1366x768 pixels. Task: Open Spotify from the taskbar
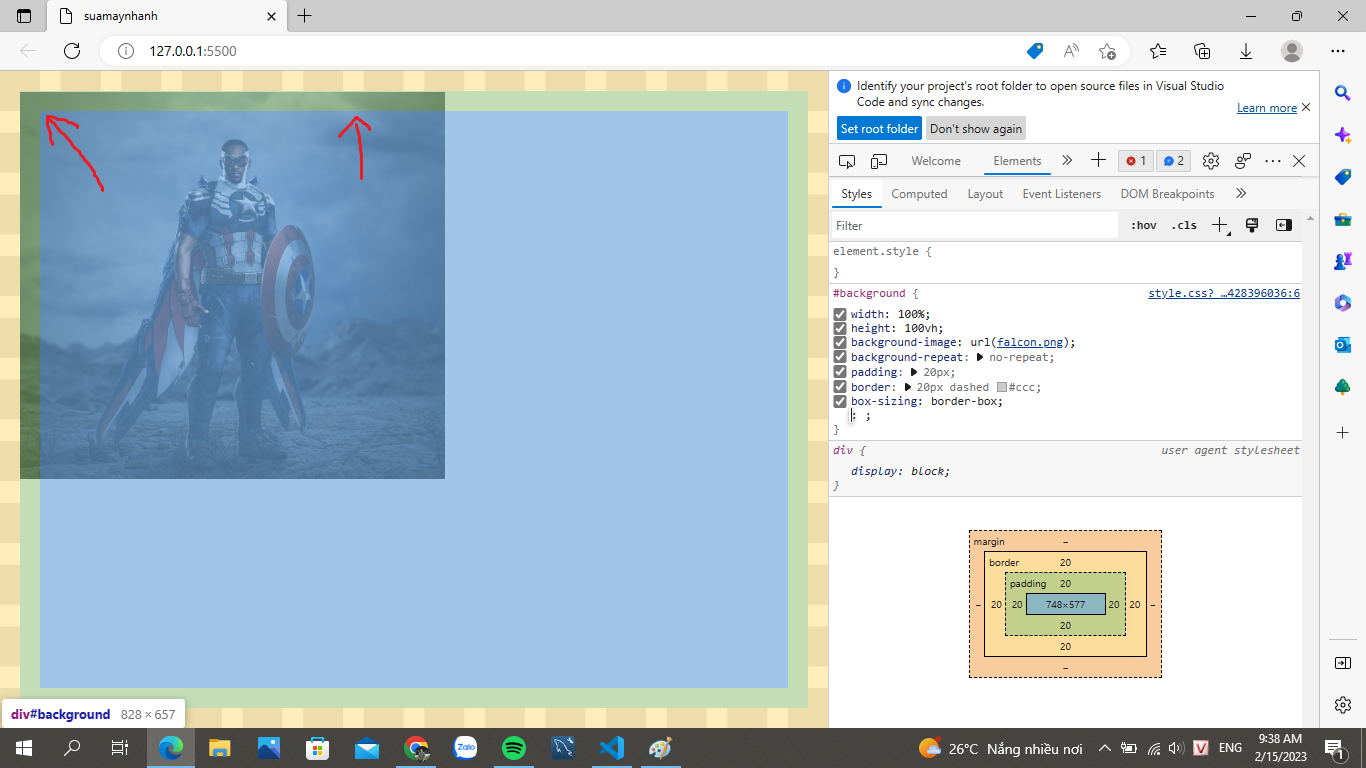[514, 747]
